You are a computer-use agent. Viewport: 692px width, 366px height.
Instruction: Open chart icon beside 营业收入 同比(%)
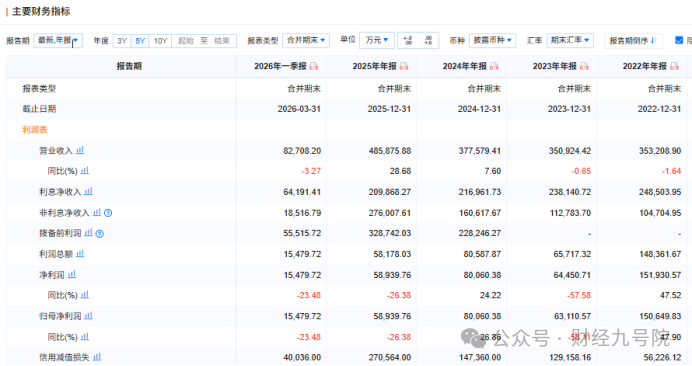tap(85, 170)
